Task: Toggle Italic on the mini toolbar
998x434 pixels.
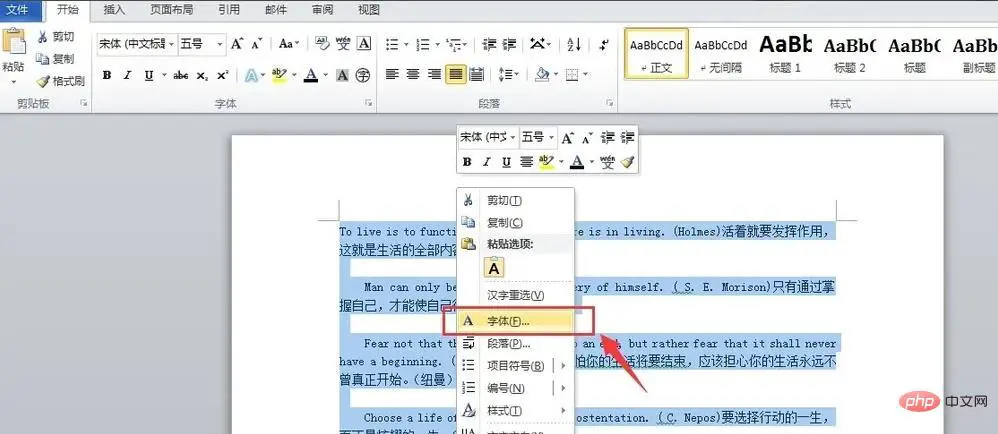Action: (x=486, y=162)
